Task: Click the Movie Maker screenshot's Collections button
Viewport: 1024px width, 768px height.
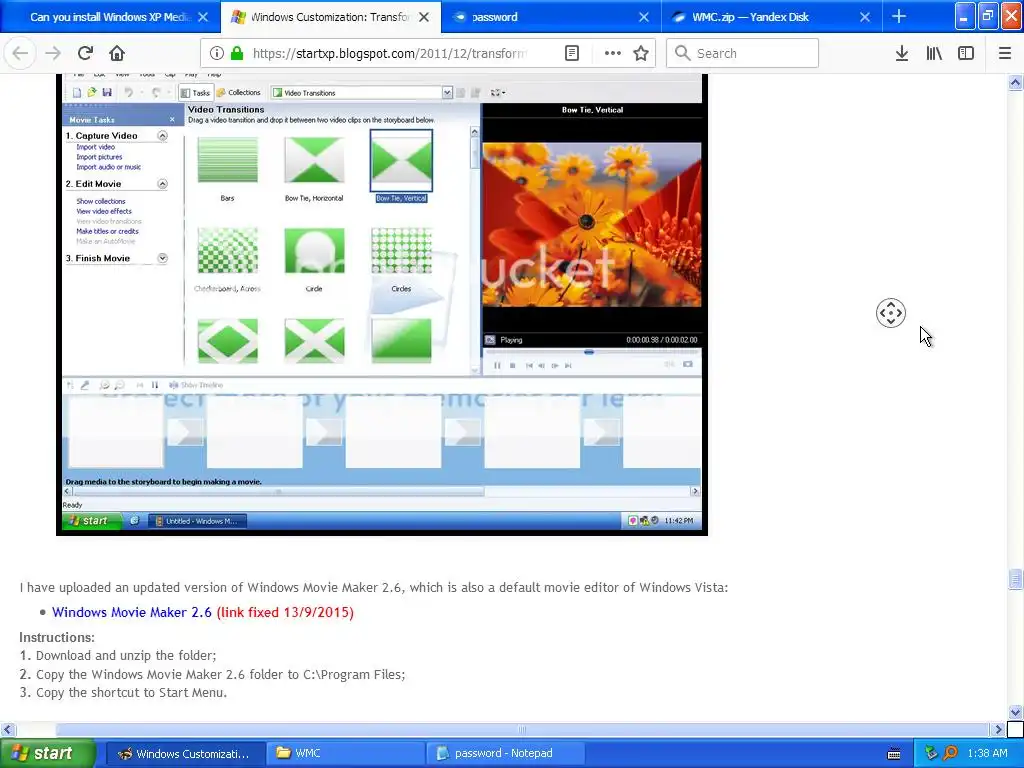Action: pos(239,93)
